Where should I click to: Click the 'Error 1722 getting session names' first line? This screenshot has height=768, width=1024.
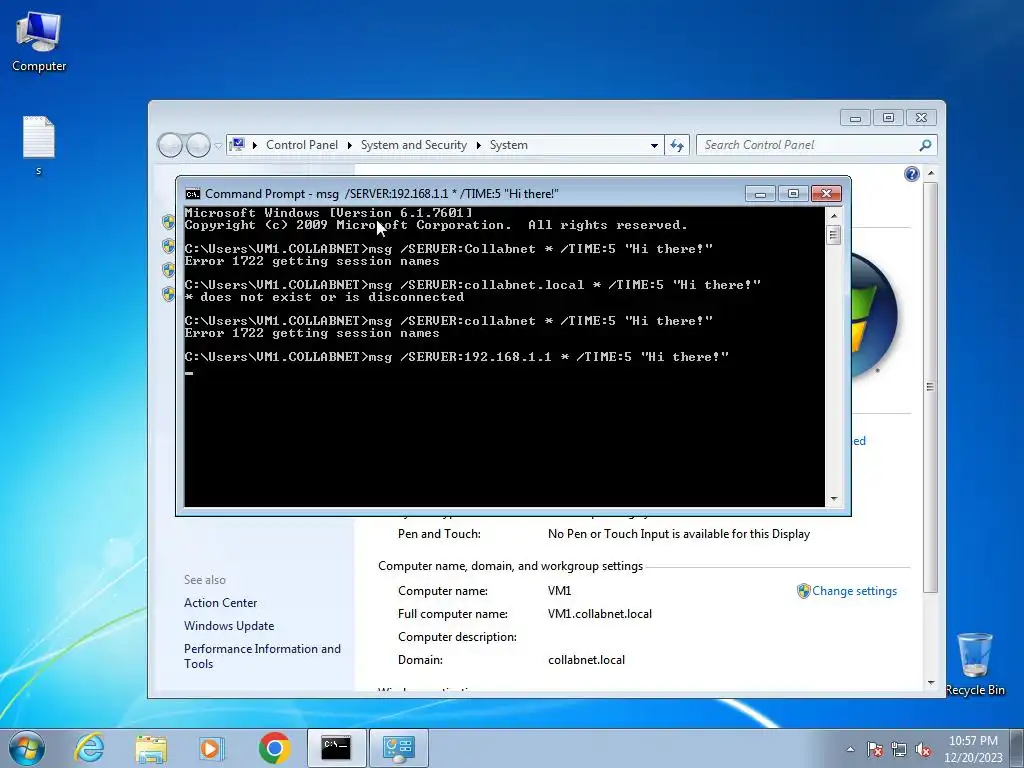[312, 261]
